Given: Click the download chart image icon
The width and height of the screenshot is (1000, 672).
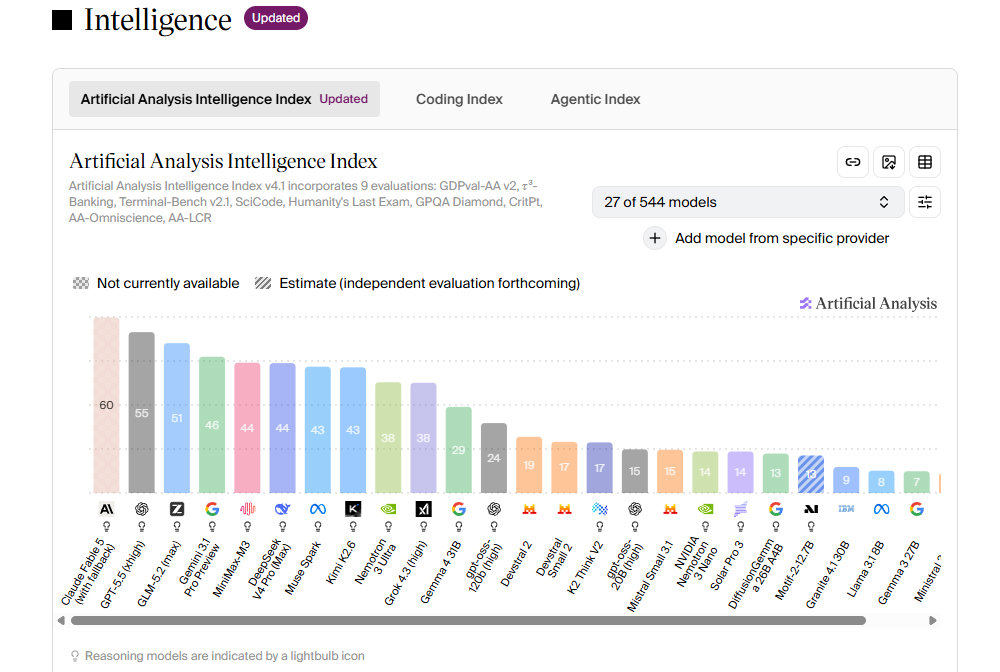Looking at the screenshot, I should [888, 162].
